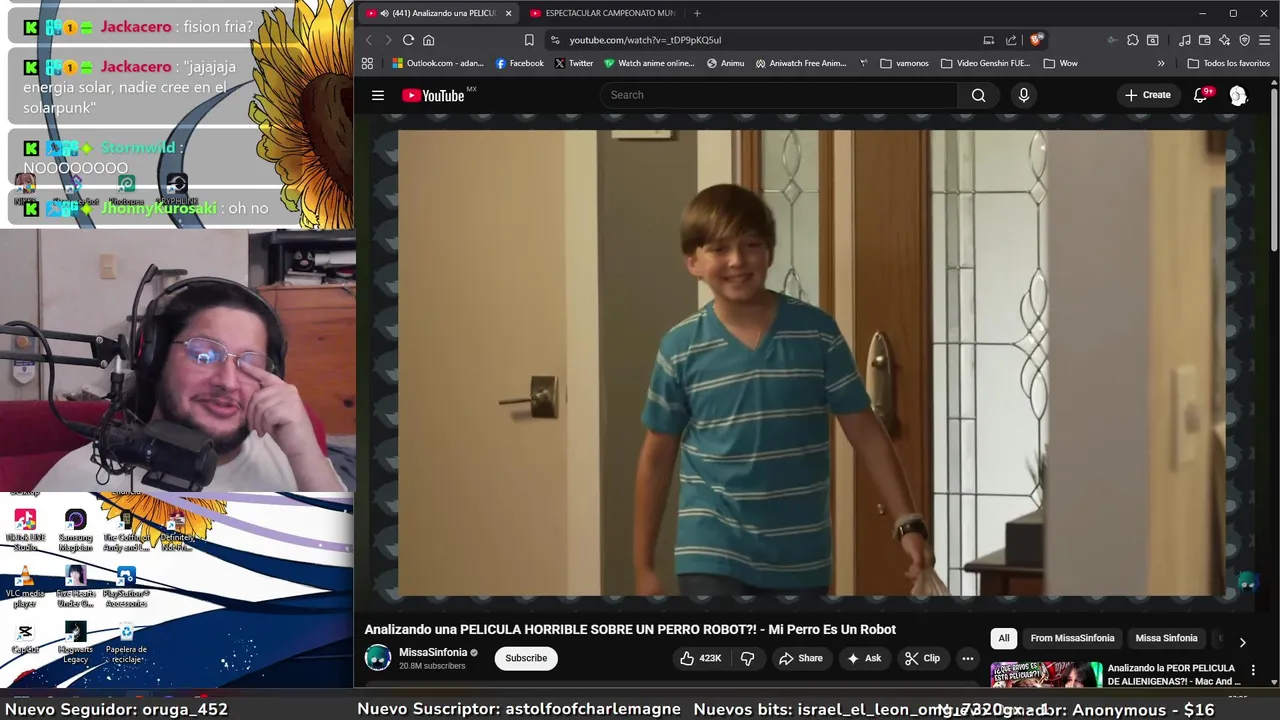Click the Clip scissors button
Viewport: 1280px width, 720px height.
(922, 658)
